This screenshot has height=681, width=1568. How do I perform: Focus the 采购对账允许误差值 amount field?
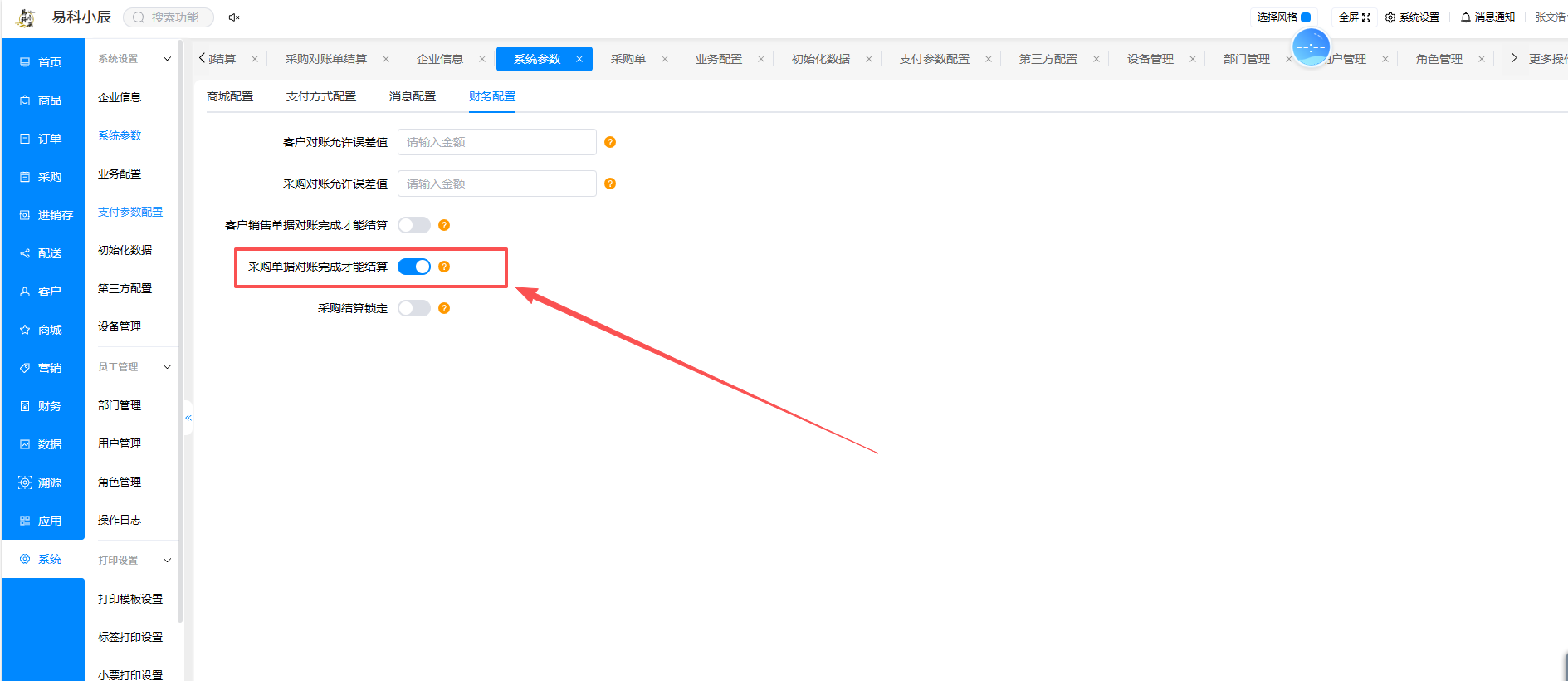point(497,184)
